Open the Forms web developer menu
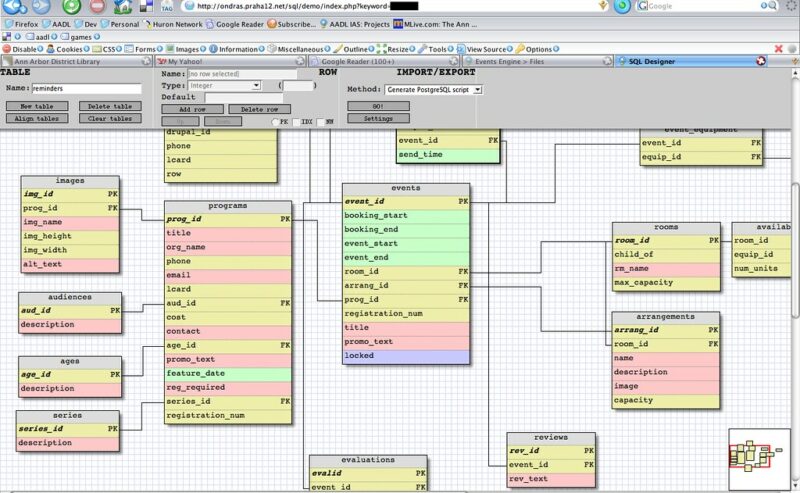800x493 pixels. coord(144,49)
